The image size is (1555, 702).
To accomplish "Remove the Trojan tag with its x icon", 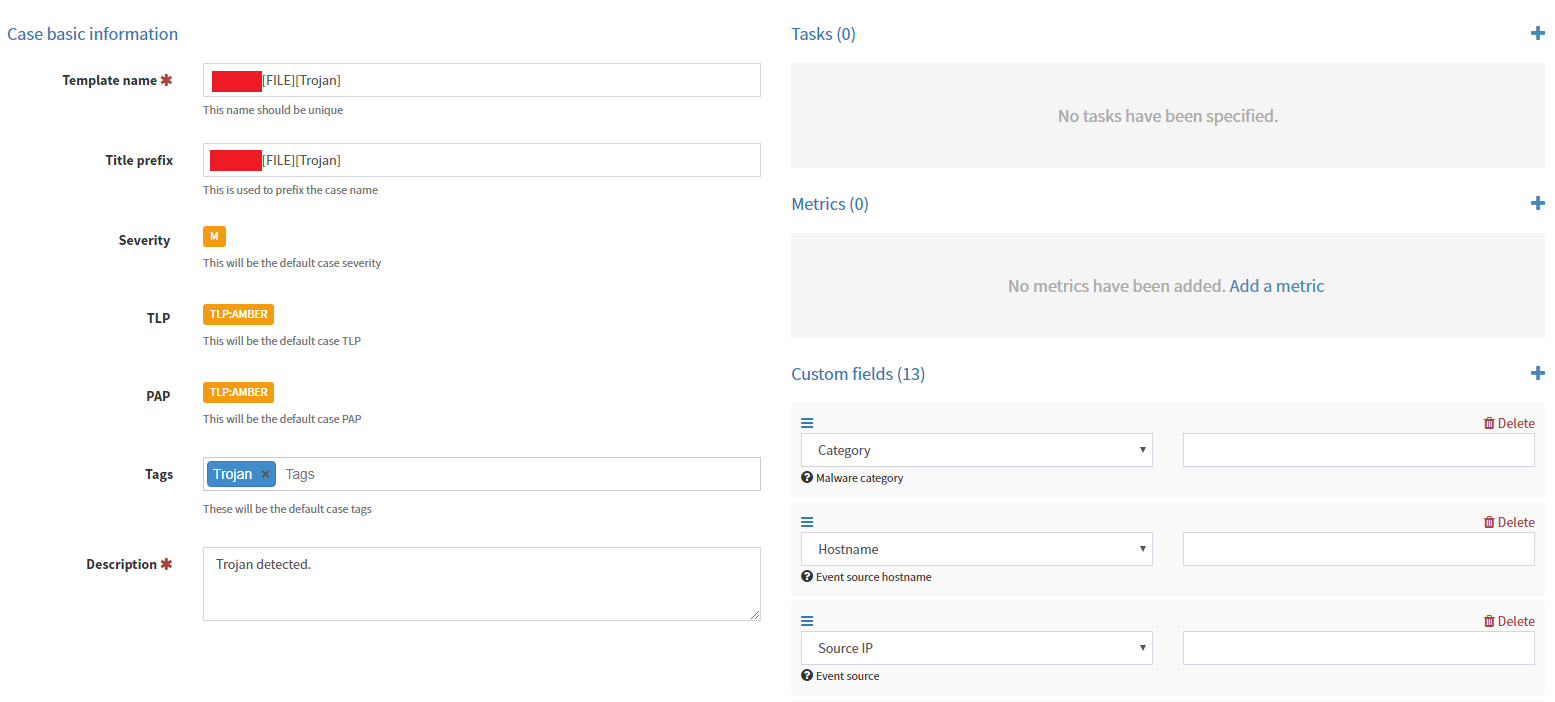I will [x=264, y=473].
